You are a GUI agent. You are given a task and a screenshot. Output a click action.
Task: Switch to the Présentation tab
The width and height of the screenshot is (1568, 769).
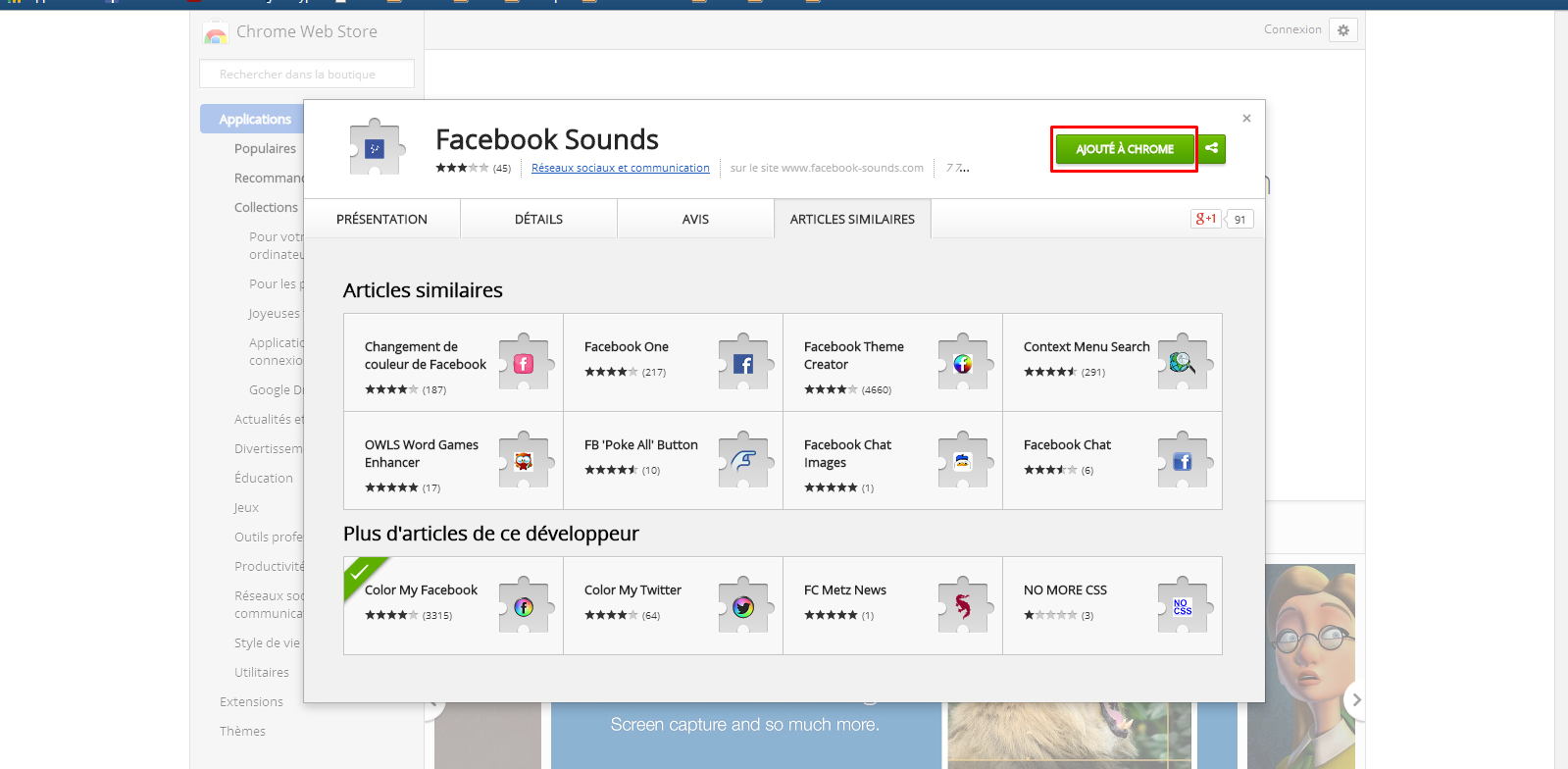(x=381, y=219)
